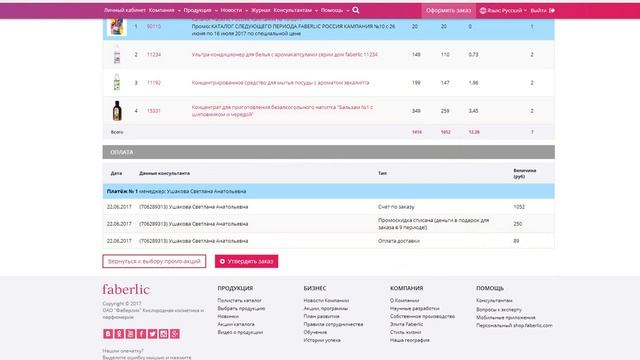Open the search magnifier icon in navbar
This screenshot has height=360, width=640.
(x=356, y=10)
